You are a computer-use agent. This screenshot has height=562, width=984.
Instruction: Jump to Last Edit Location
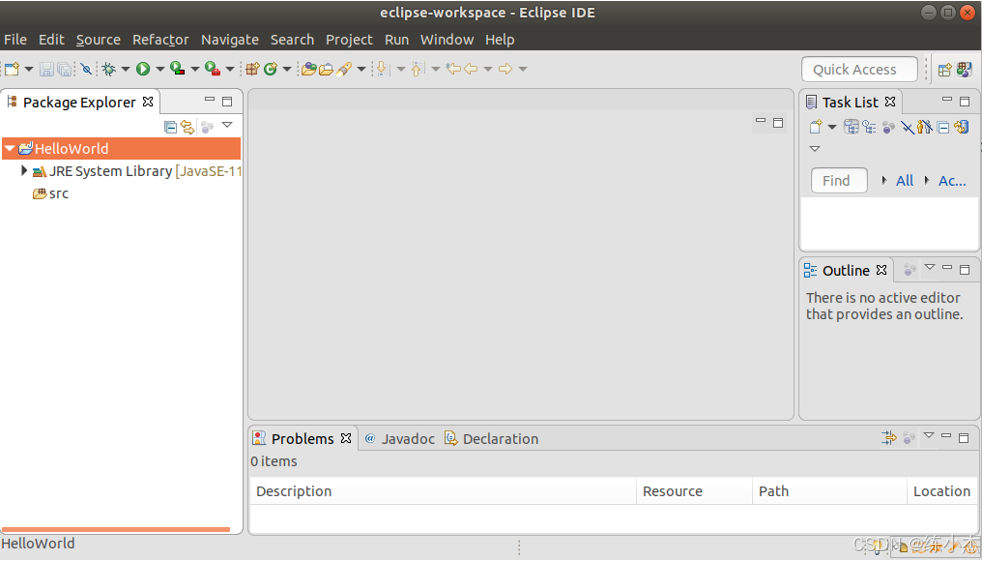(x=453, y=69)
